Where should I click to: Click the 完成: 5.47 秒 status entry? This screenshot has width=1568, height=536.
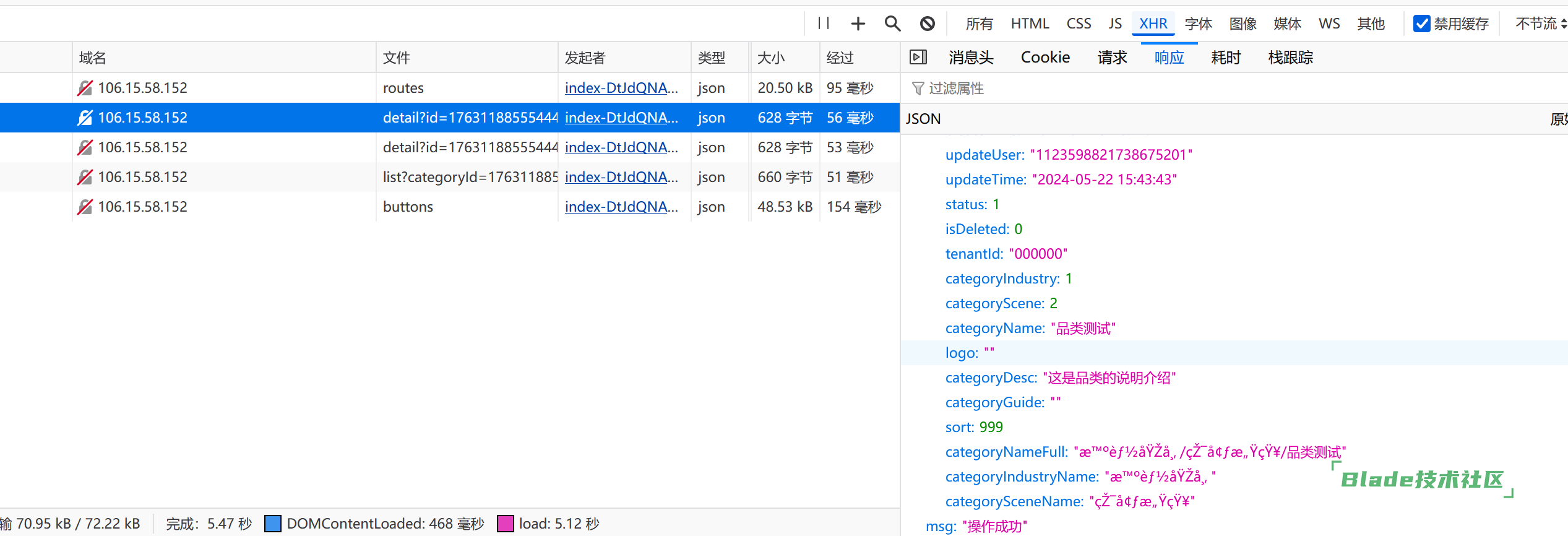pyautogui.click(x=209, y=524)
